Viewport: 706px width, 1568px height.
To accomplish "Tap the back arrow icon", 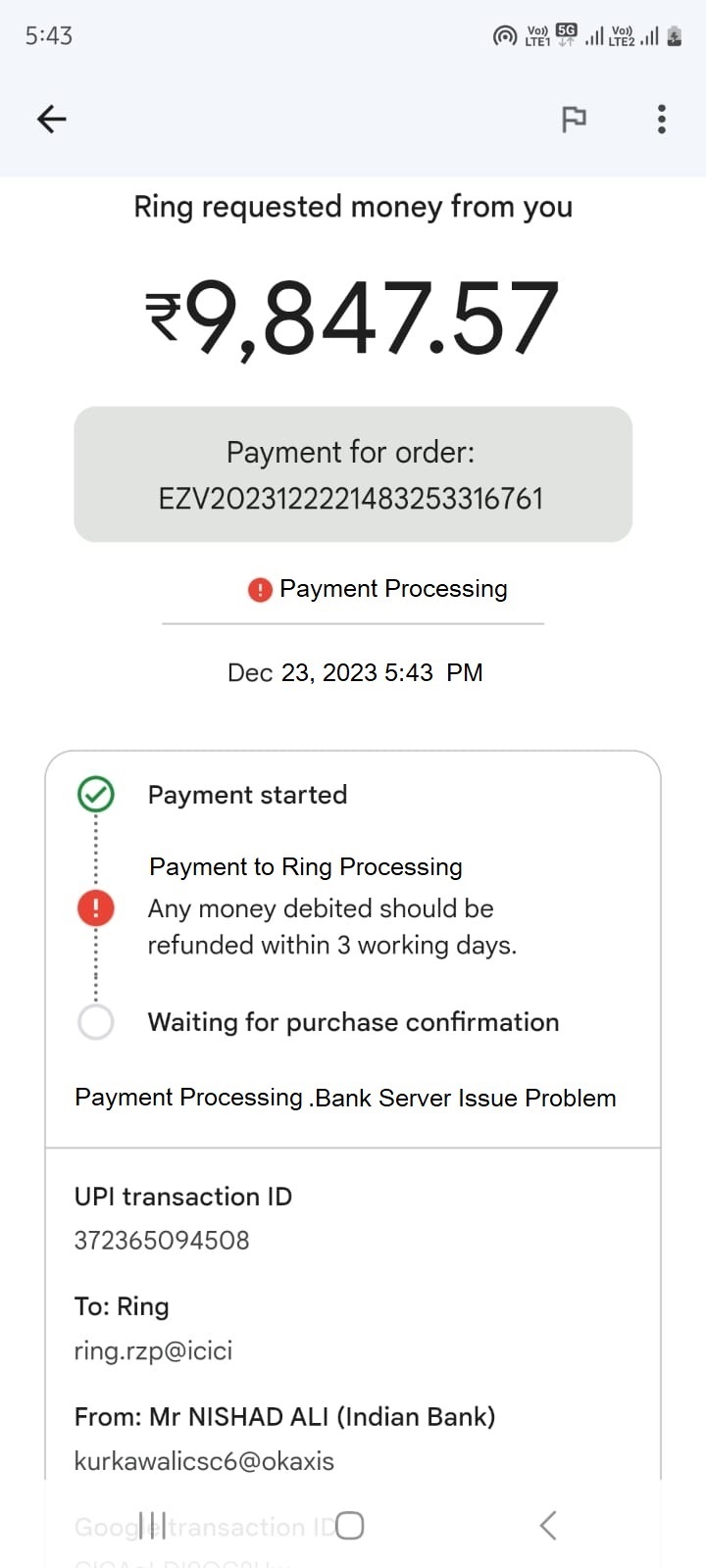I will pyautogui.click(x=51, y=119).
